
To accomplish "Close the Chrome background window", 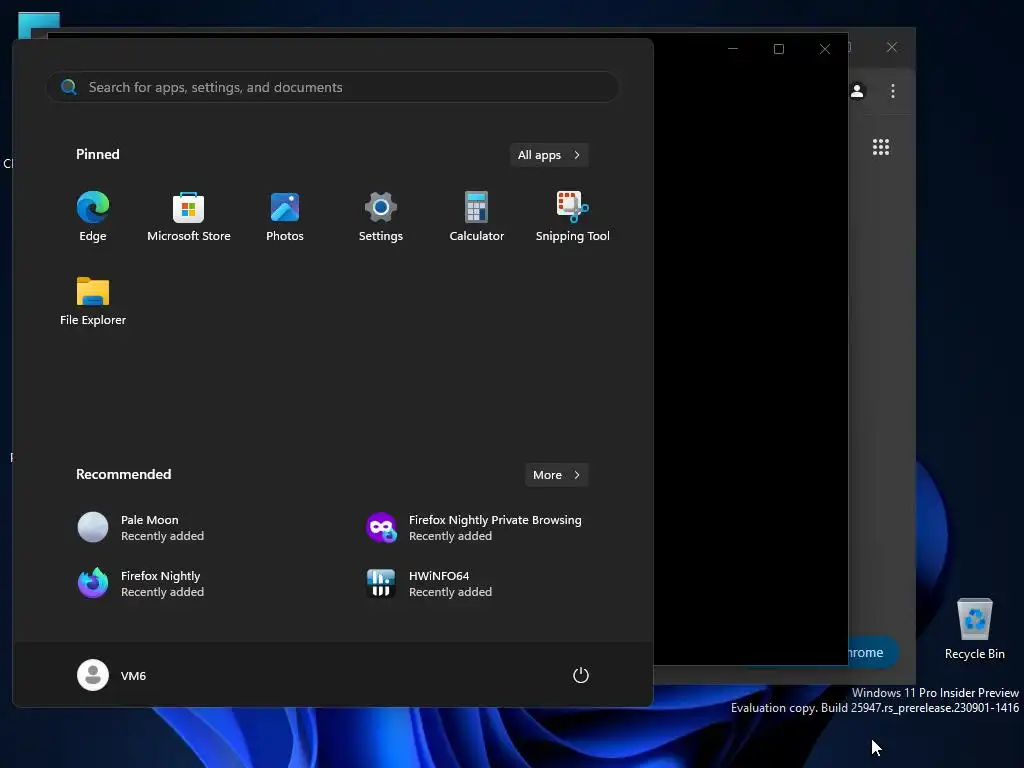I will pos(891,47).
